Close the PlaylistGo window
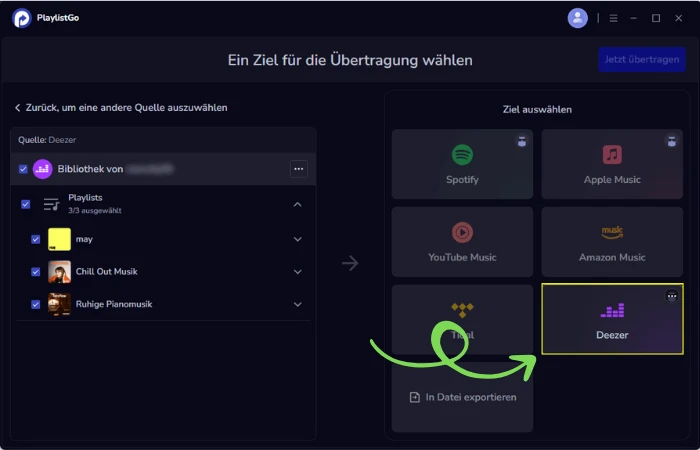The image size is (700, 450). (x=679, y=18)
